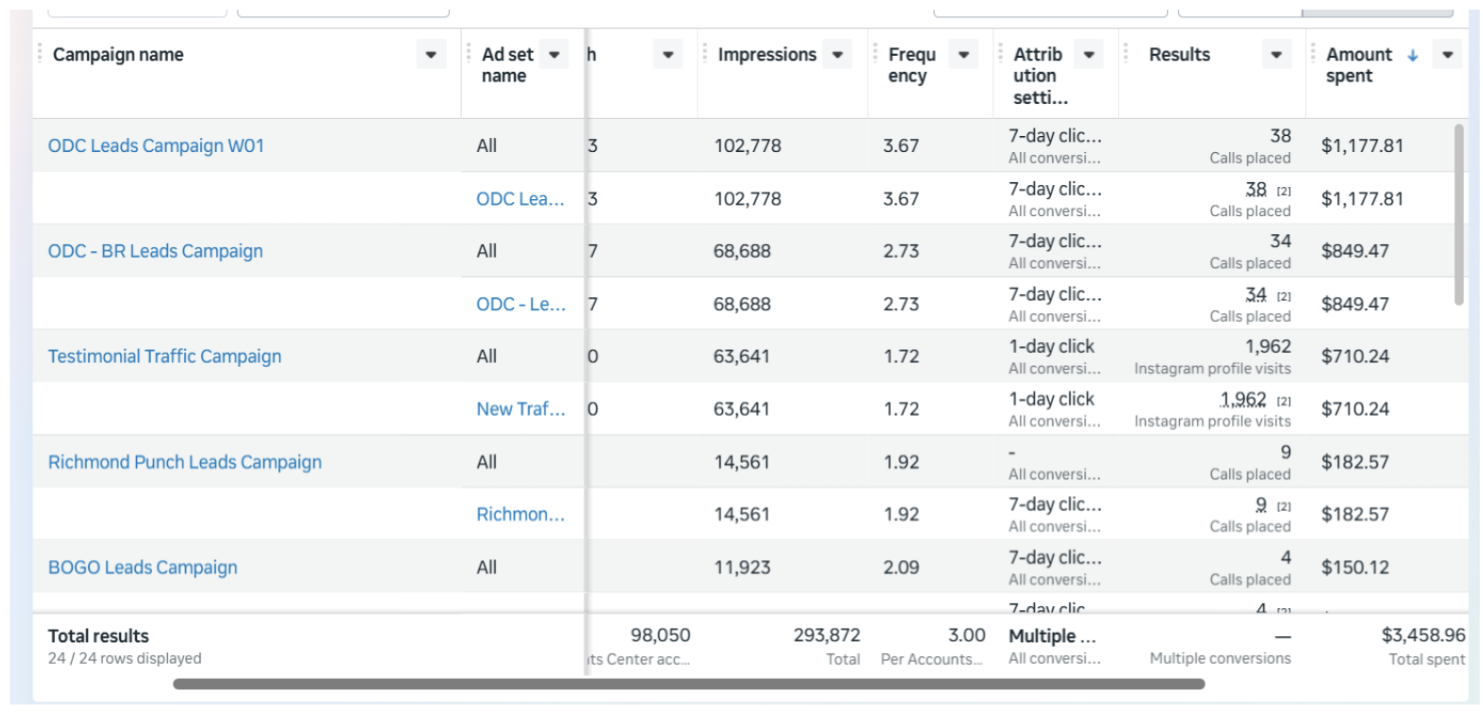Click the Results column drag handle icon
This screenshot has width=1483, height=717.
[x=1126, y=54]
